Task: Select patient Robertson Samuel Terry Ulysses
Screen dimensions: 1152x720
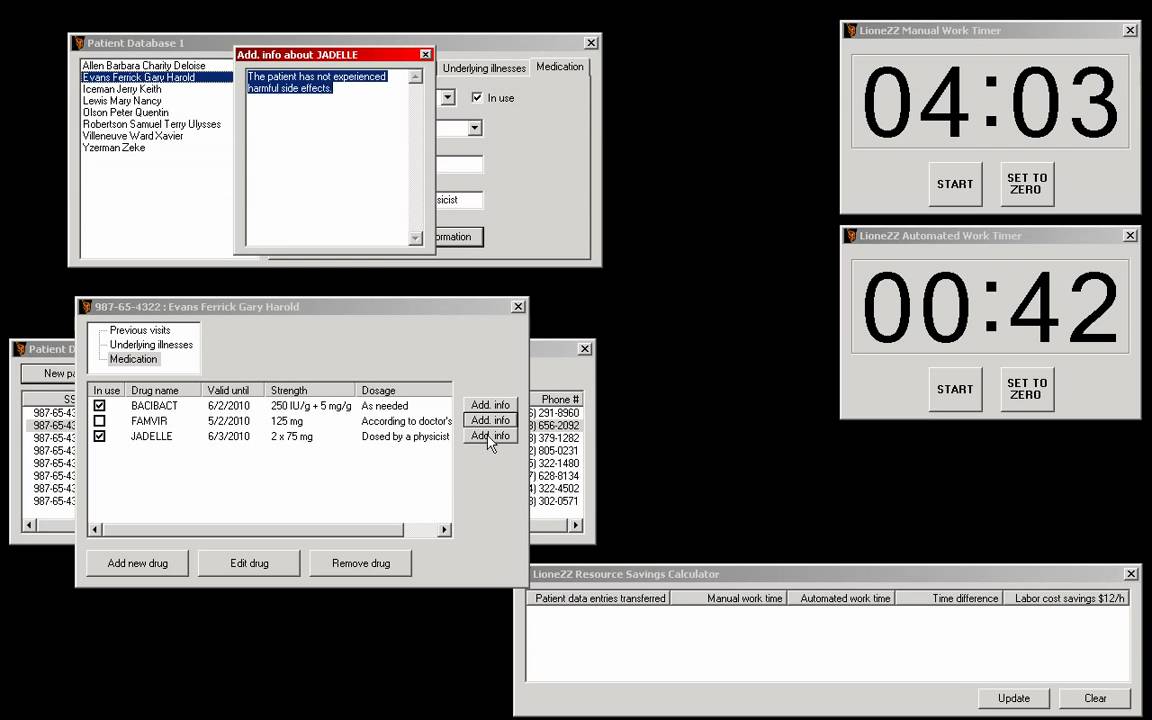Action: [152, 124]
